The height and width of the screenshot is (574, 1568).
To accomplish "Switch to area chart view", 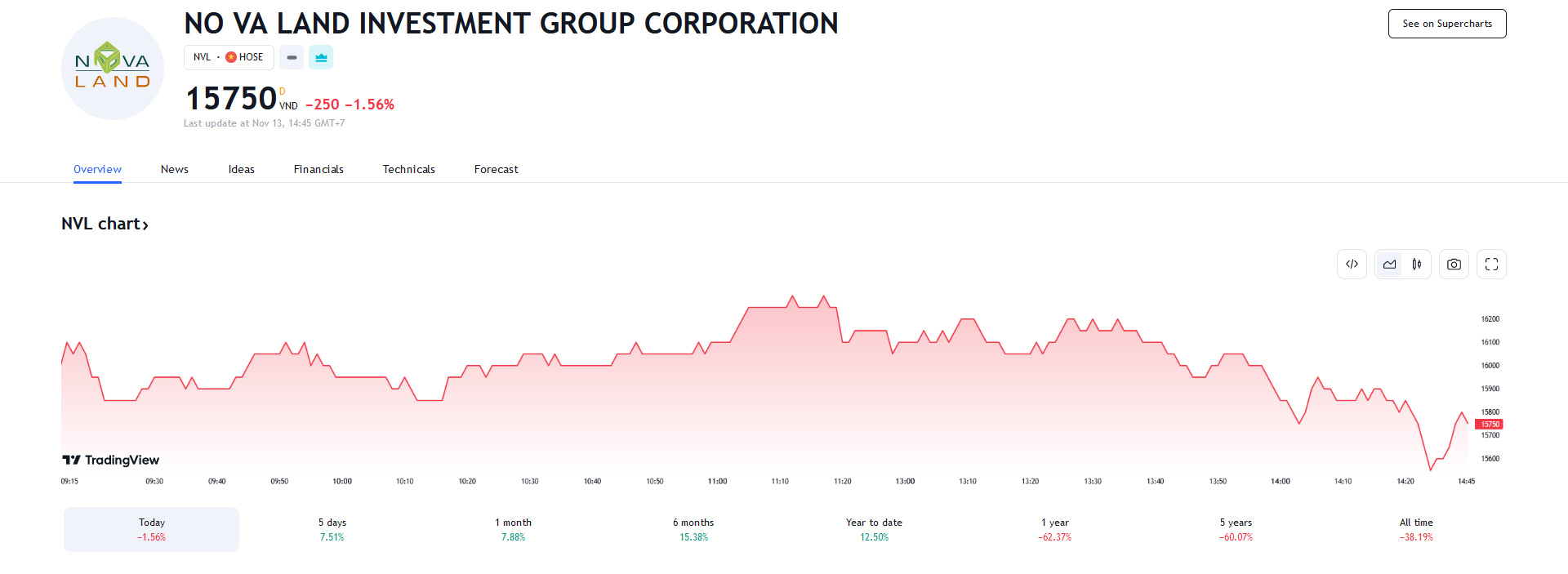I will coord(1389,265).
